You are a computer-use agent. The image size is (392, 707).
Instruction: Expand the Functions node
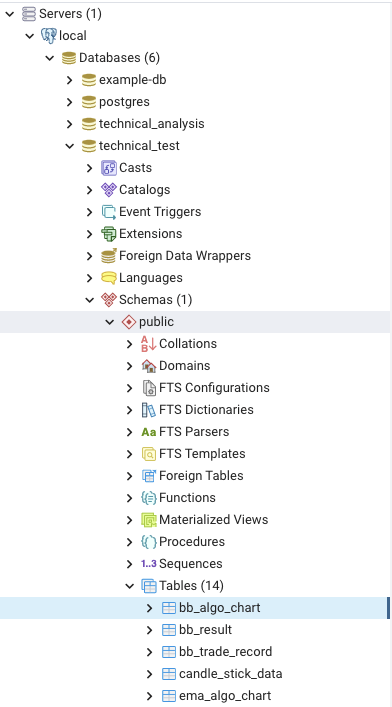(129, 498)
